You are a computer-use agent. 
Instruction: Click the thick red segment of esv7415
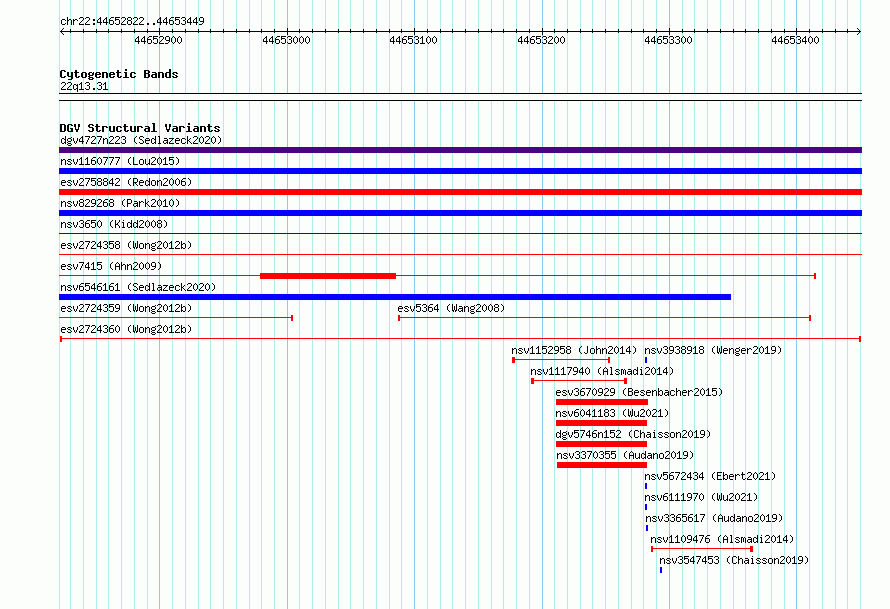tap(328, 276)
